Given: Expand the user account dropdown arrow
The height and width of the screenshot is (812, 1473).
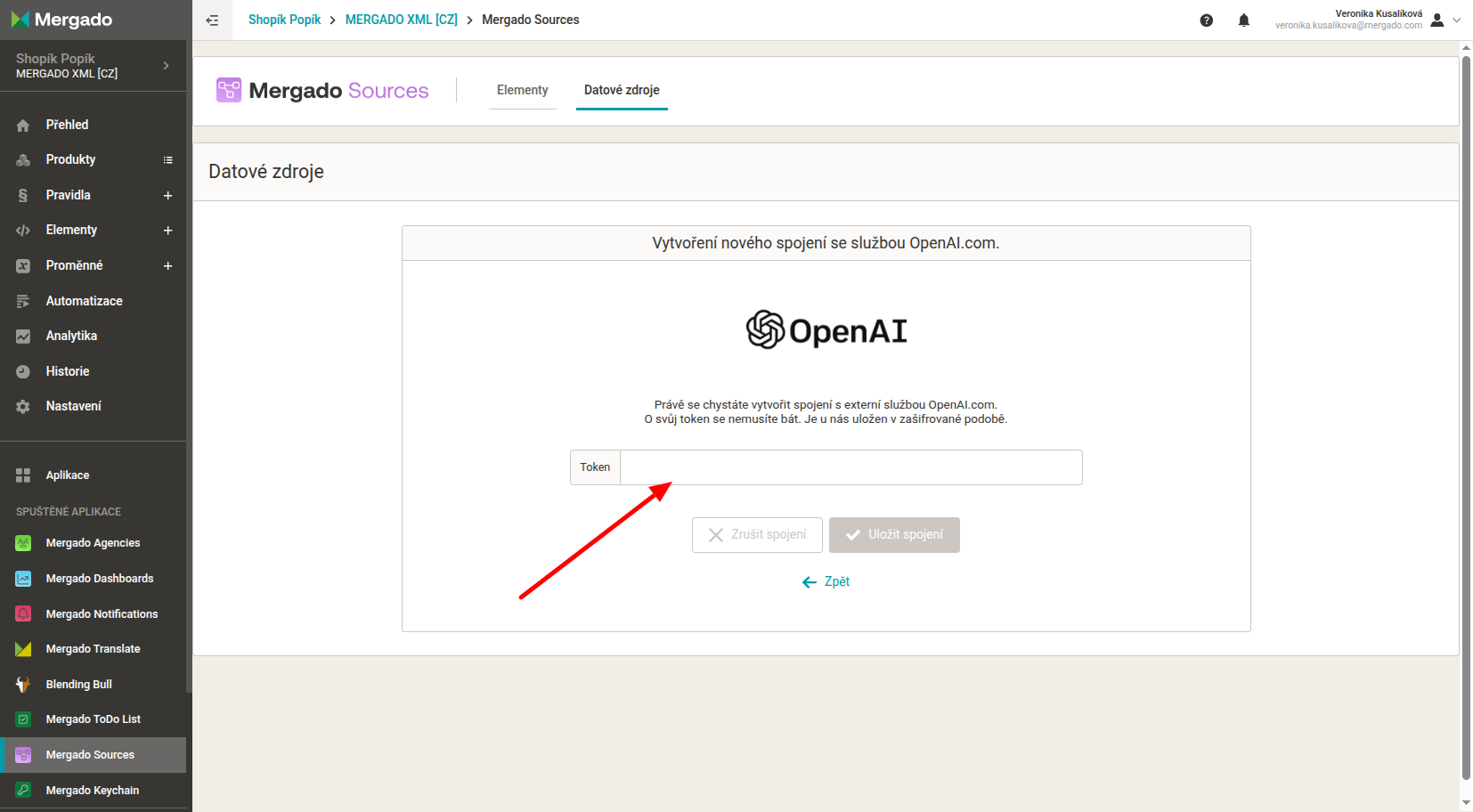Looking at the screenshot, I should point(1457,20).
